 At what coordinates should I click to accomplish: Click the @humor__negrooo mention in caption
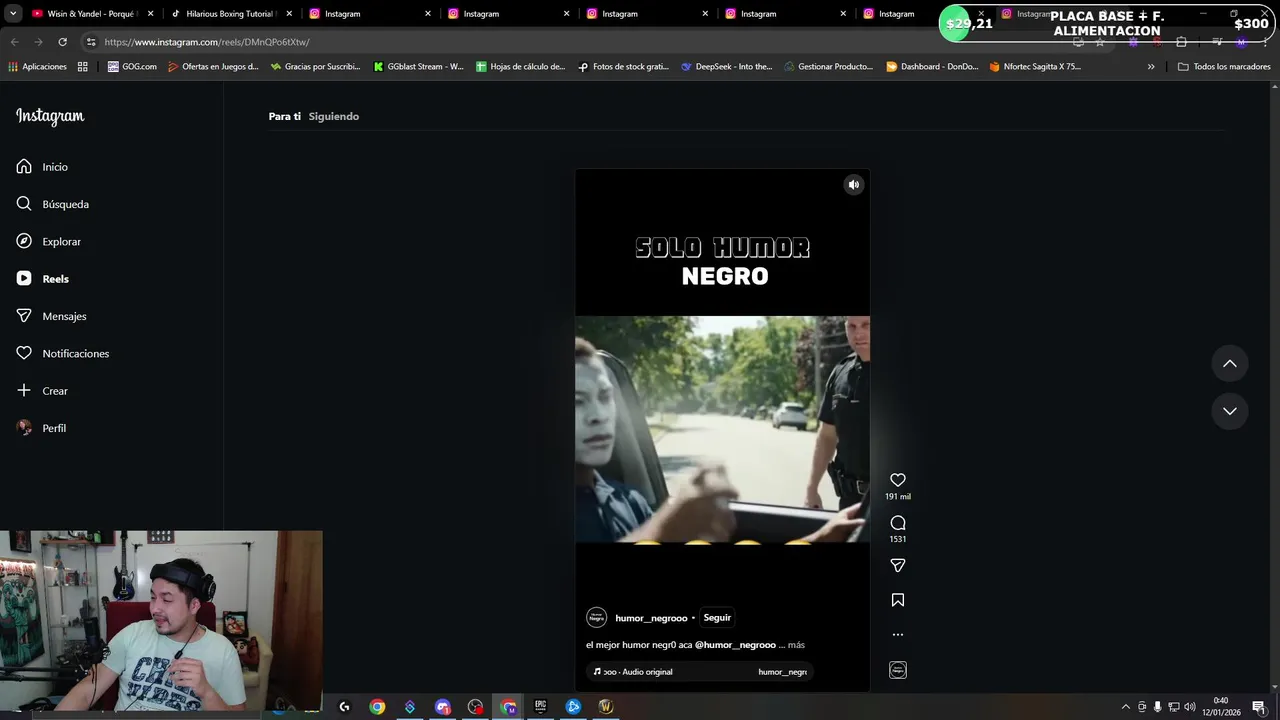tap(735, 645)
